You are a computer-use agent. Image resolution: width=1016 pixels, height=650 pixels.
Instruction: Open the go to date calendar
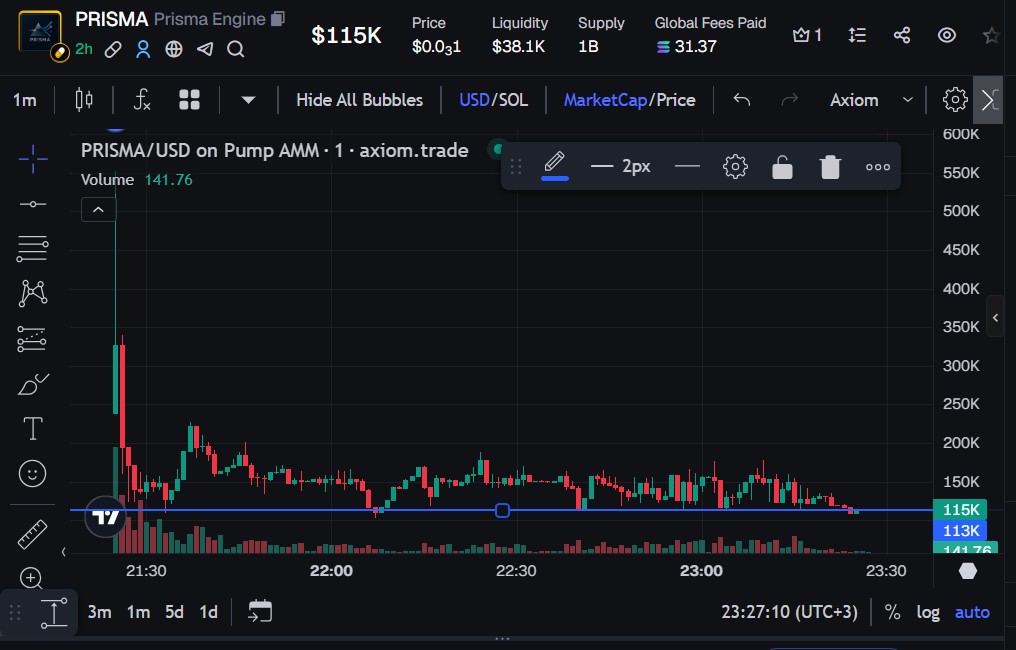coord(260,611)
